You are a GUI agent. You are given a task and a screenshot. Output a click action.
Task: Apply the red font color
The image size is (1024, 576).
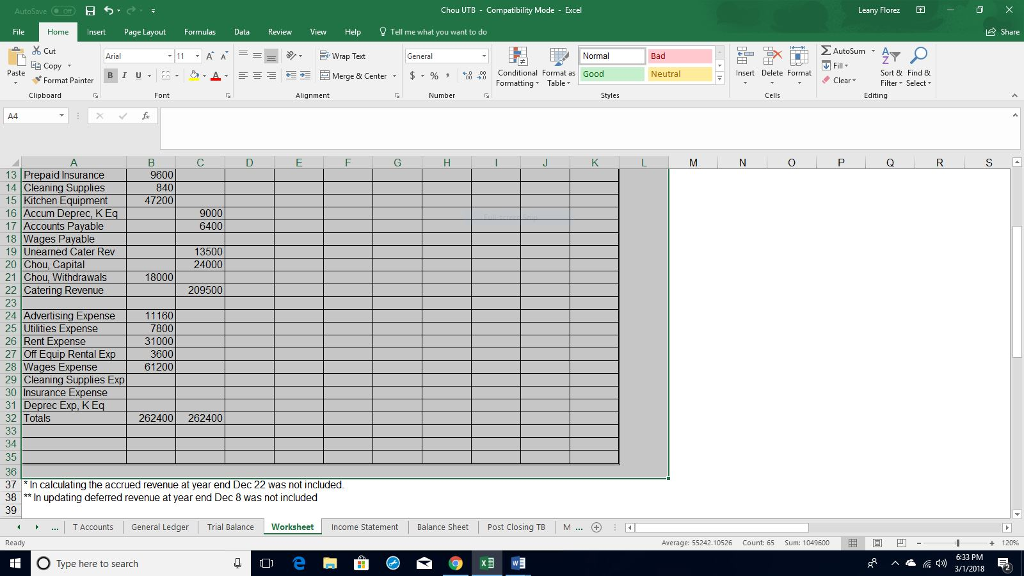tap(216, 76)
